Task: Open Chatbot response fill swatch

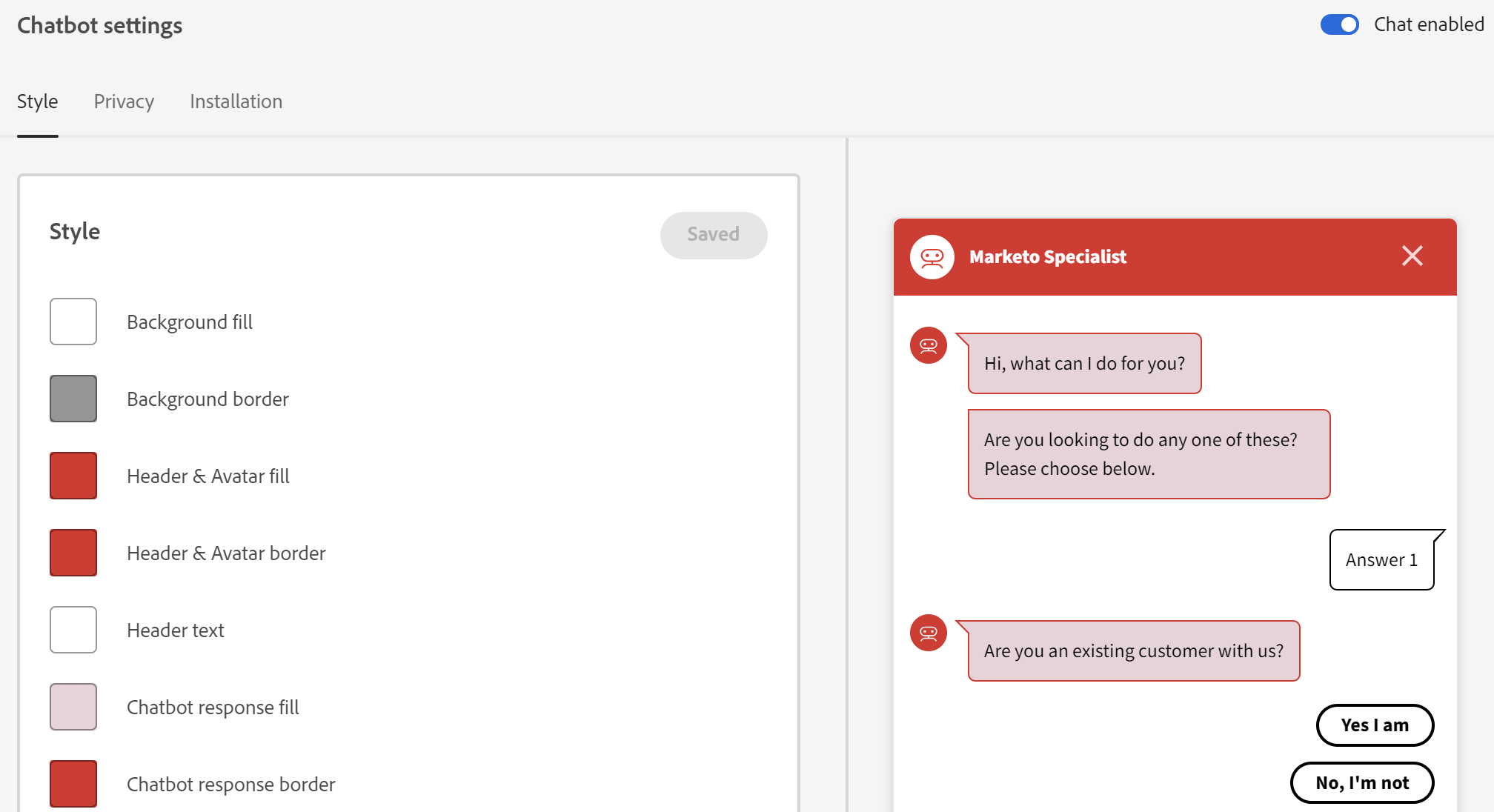Action: [x=73, y=707]
